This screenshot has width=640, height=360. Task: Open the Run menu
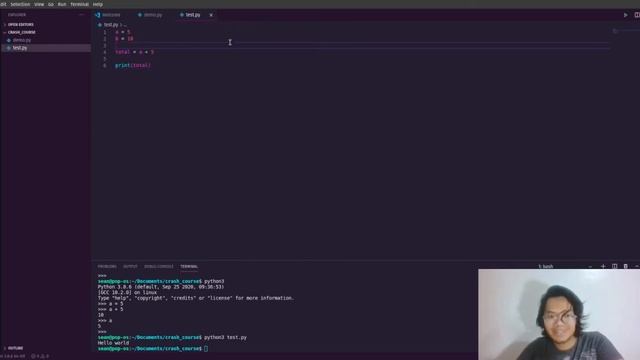[x=62, y=4]
